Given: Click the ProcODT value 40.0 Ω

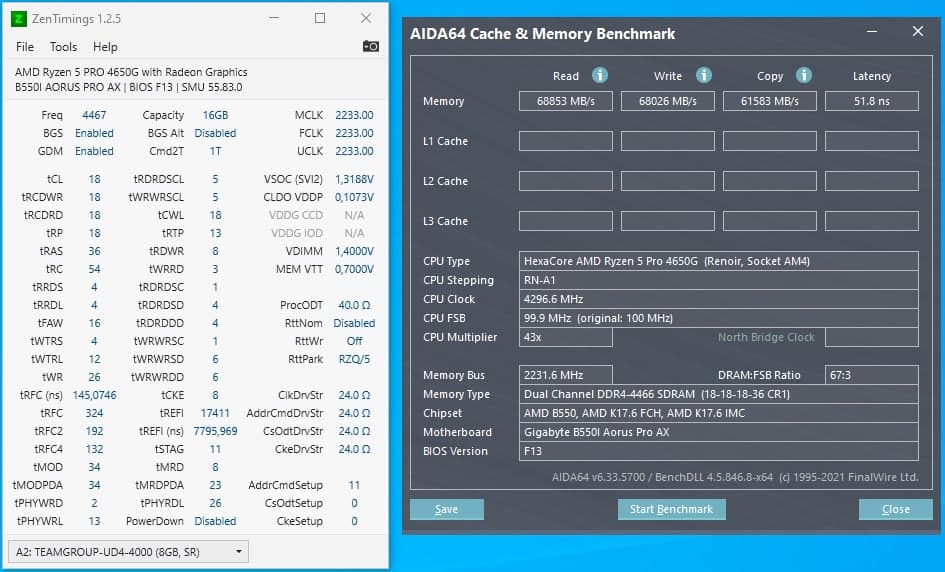Looking at the screenshot, I should point(354,306).
